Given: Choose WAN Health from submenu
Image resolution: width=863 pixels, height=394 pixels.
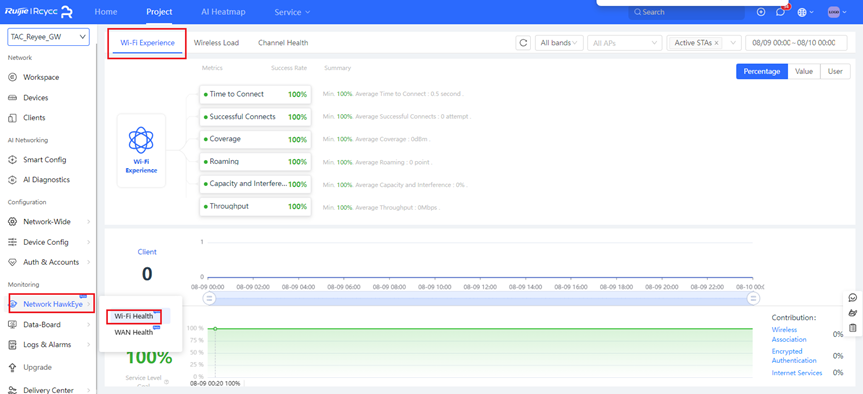Looking at the screenshot, I should click(x=133, y=332).
